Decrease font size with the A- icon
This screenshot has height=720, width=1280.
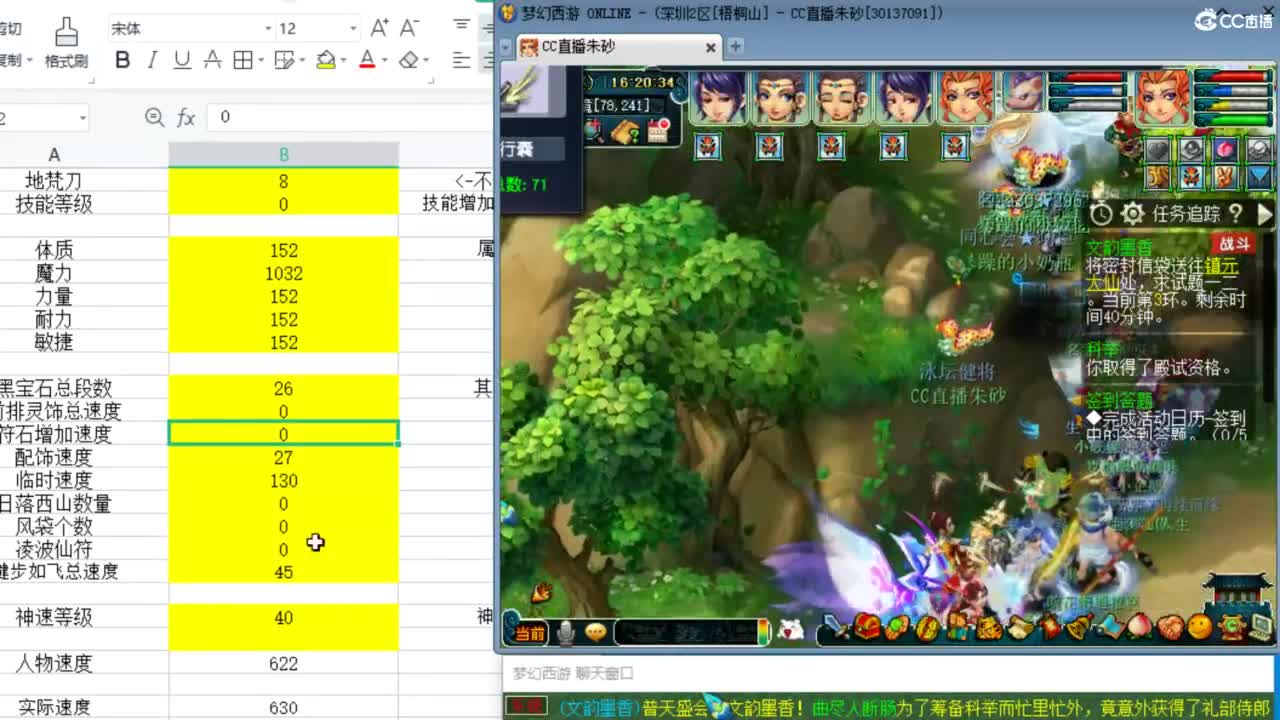click(409, 28)
